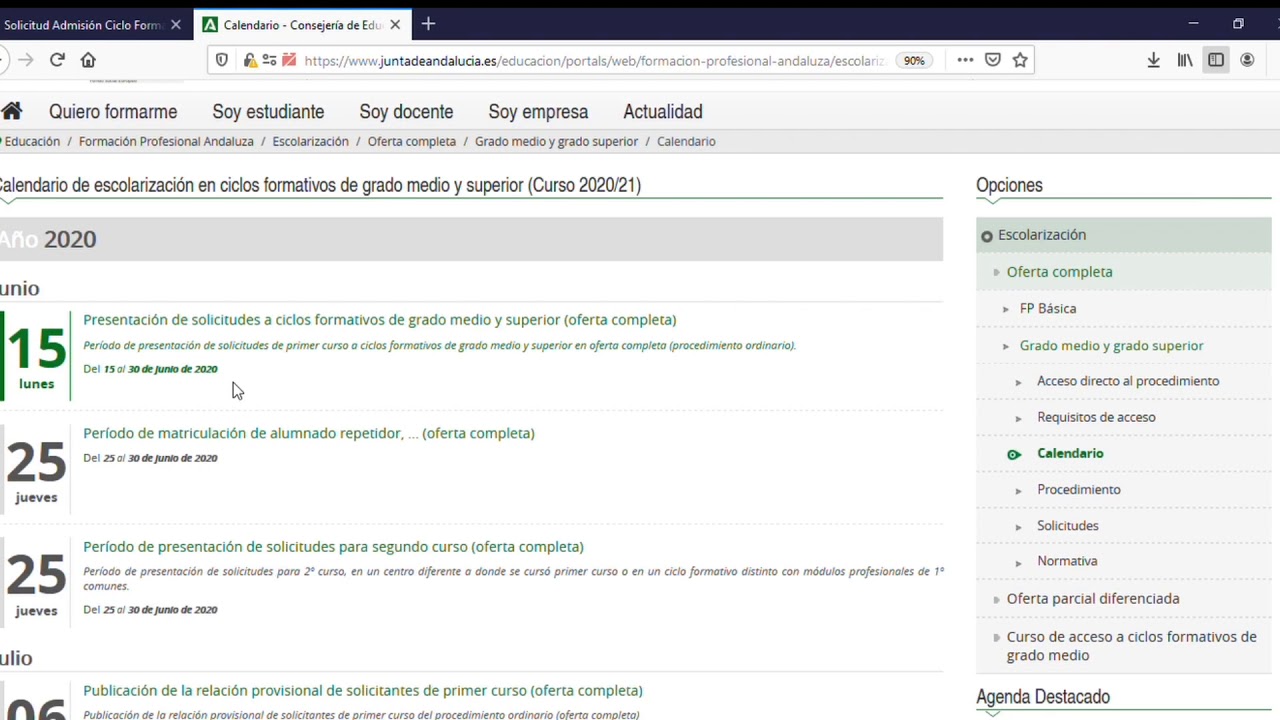Expand the Solicitudes arrow

click(1018, 526)
